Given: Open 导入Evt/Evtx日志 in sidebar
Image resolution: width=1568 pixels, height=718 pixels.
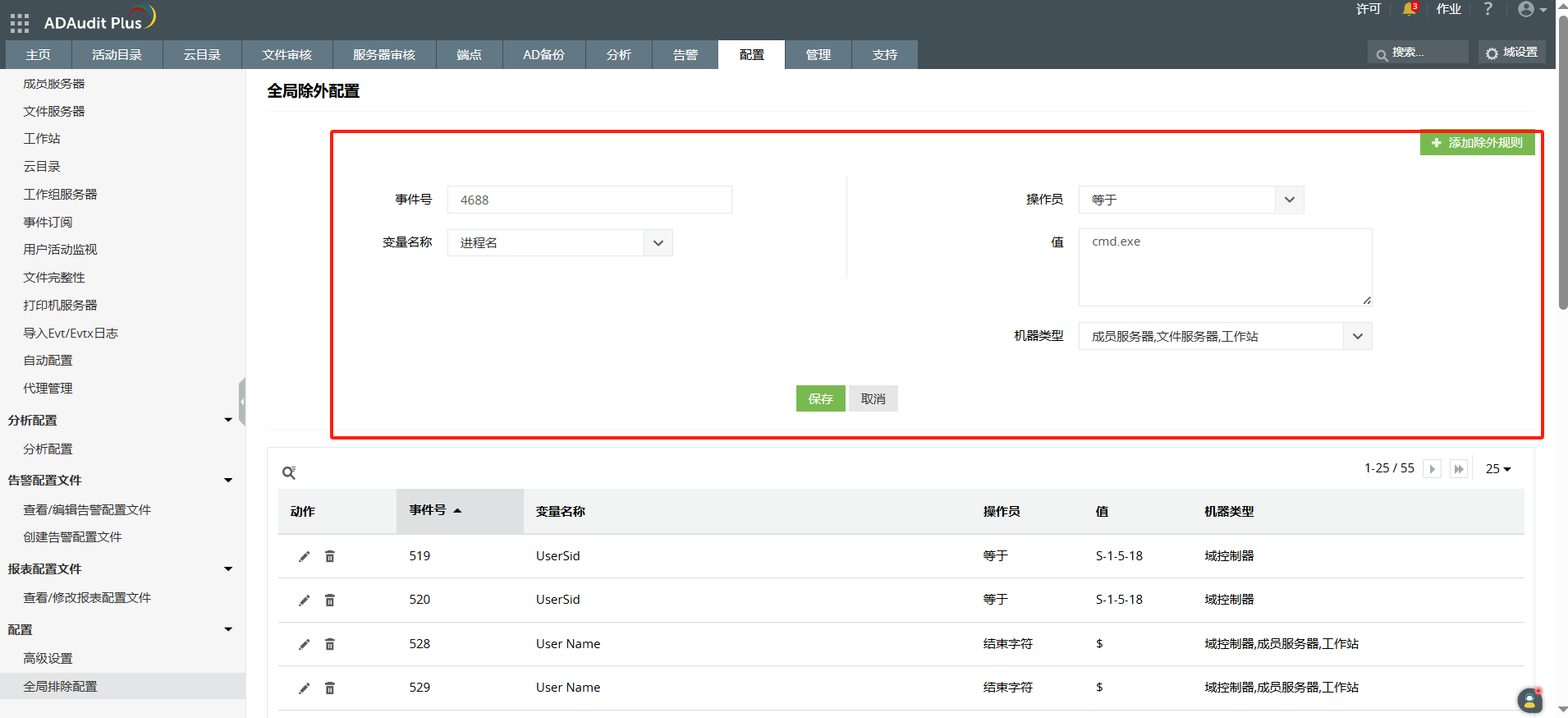Looking at the screenshot, I should point(71,333).
